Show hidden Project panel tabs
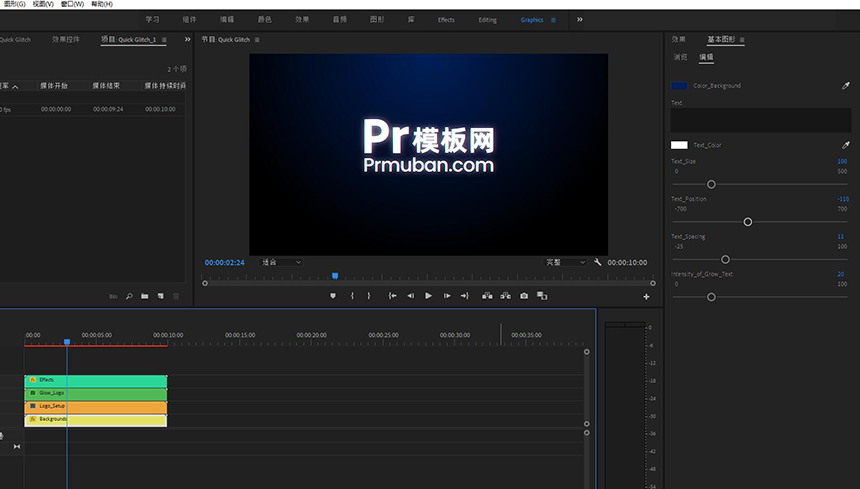This screenshot has width=860, height=489. 188,39
